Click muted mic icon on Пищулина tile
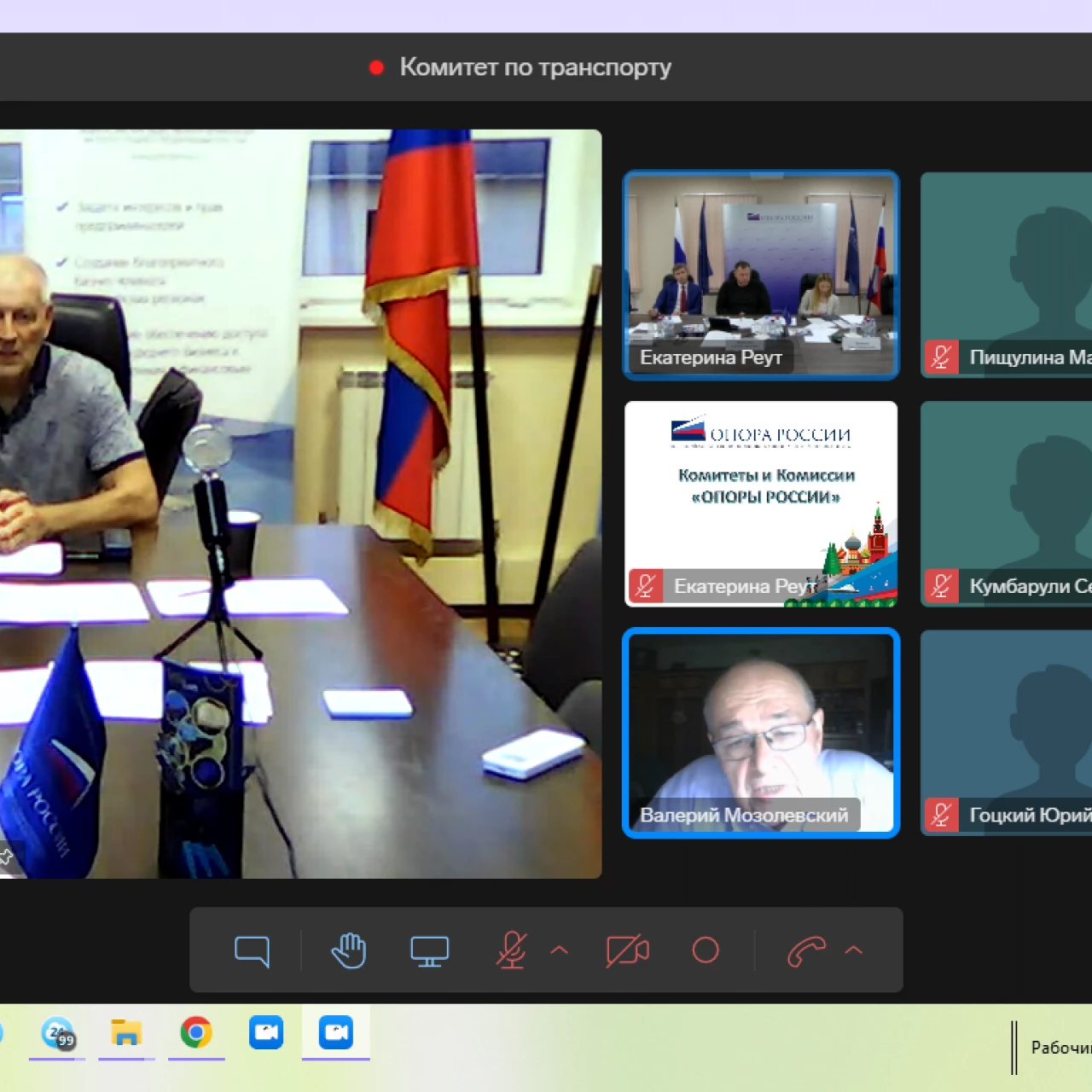1092x1092 pixels. coord(942,357)
